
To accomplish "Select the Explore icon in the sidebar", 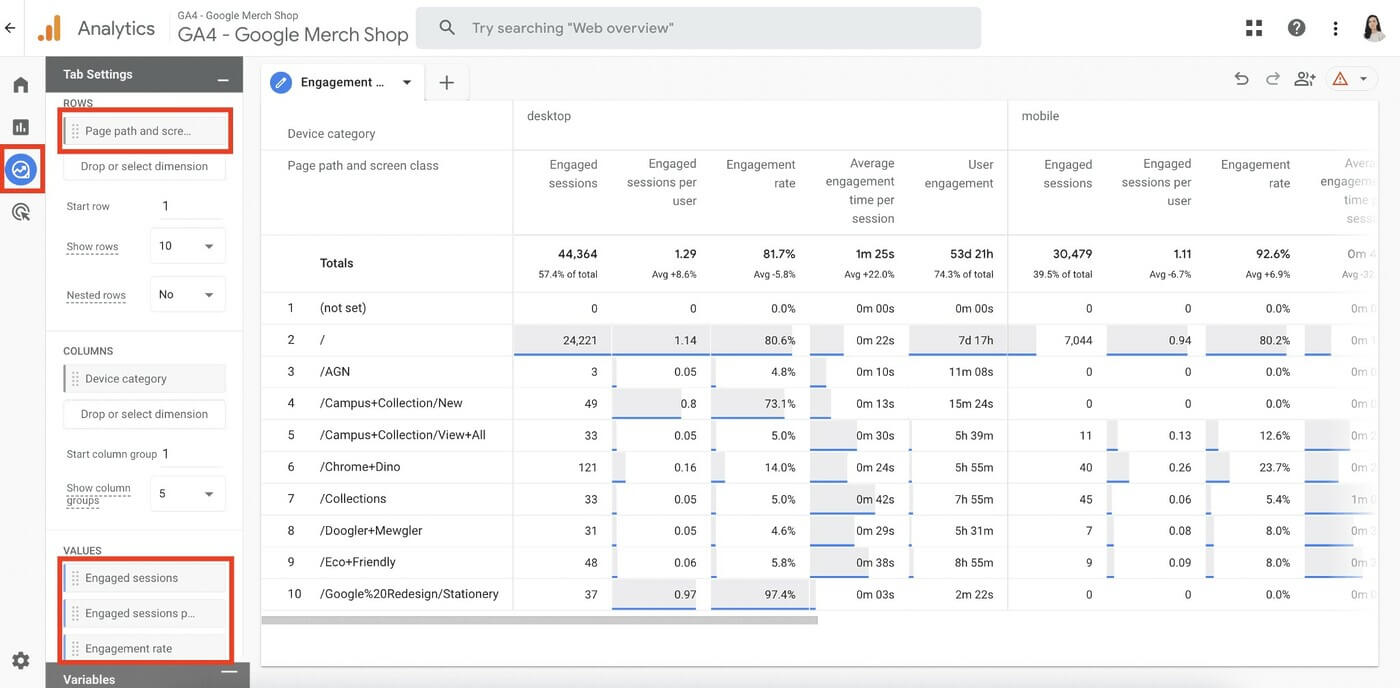I will pyautogui.click(x=18, y=168).
